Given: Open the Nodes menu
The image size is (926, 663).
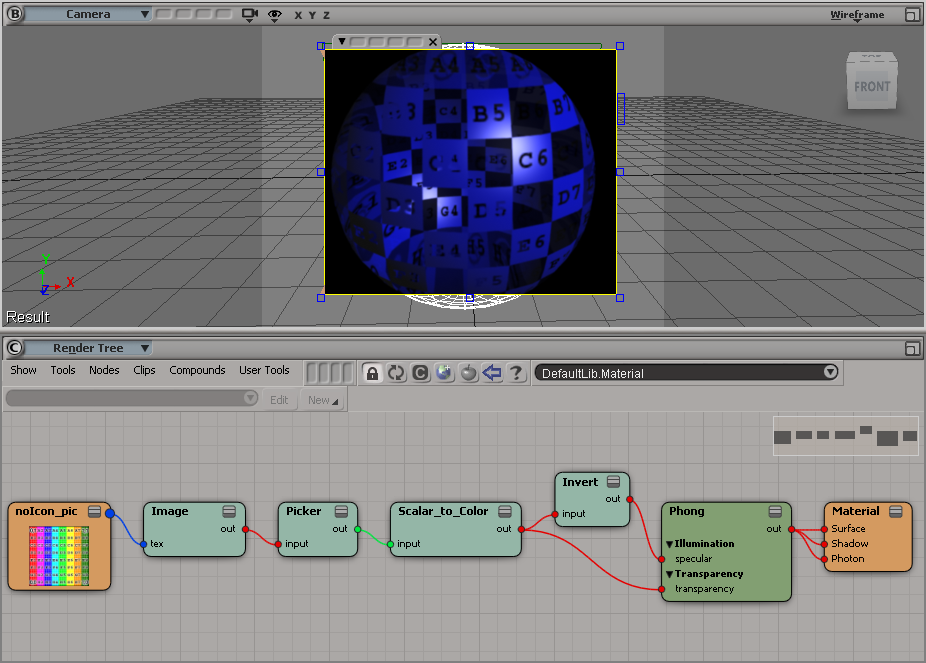Looking at the screenshot, I should click(x=104, y=370).
